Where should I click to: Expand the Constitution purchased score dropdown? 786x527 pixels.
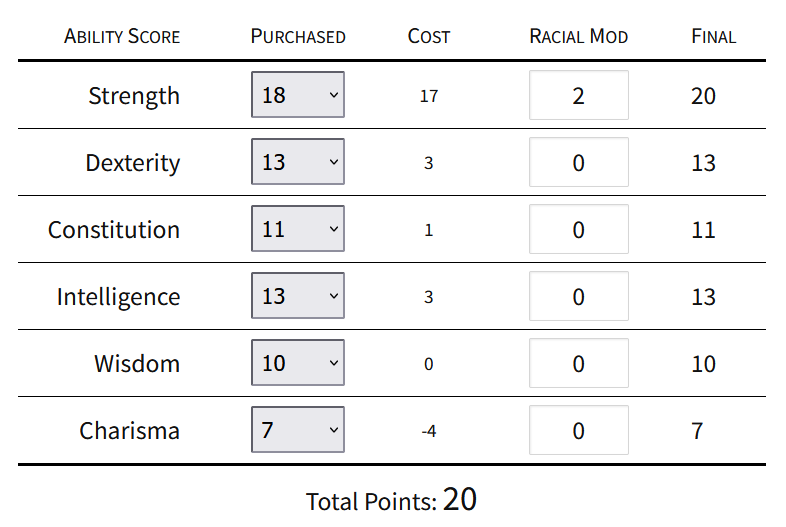(297, 230)
